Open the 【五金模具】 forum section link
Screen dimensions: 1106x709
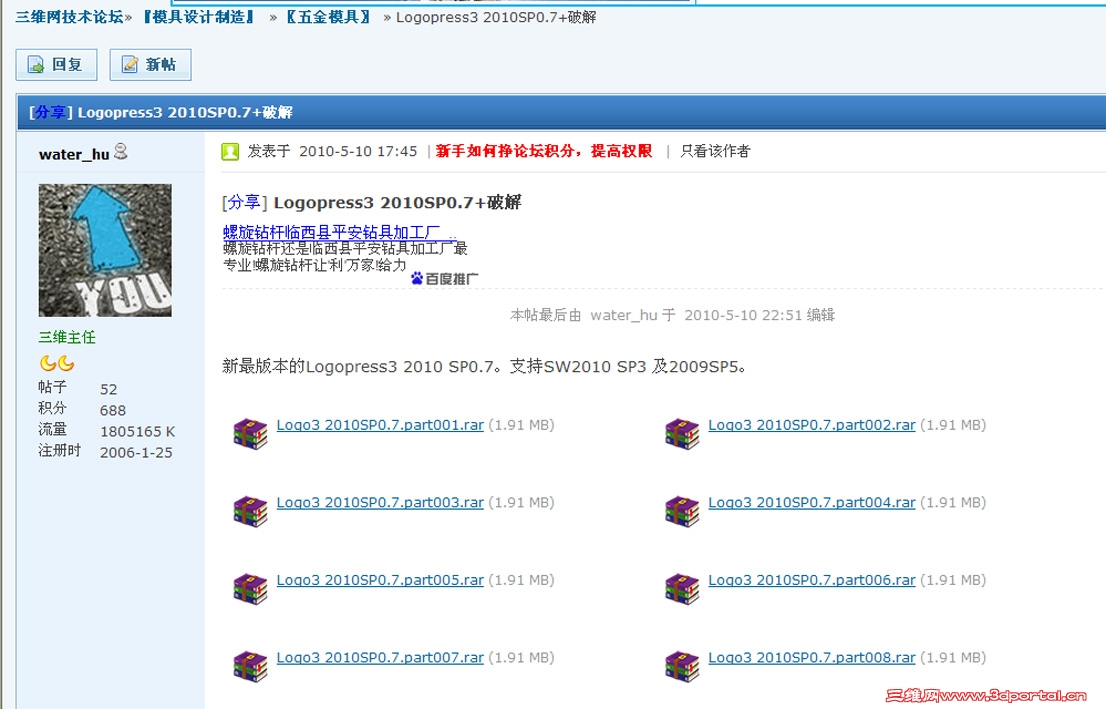pos(327,16)
